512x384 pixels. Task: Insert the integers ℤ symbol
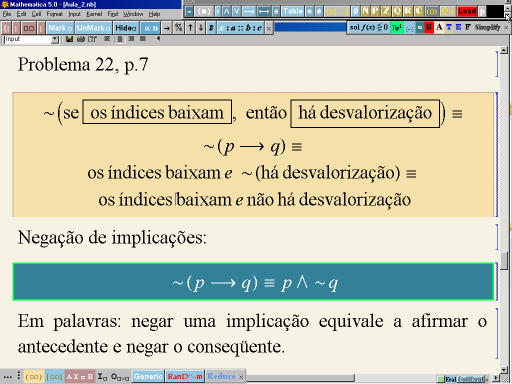[386, 11]
